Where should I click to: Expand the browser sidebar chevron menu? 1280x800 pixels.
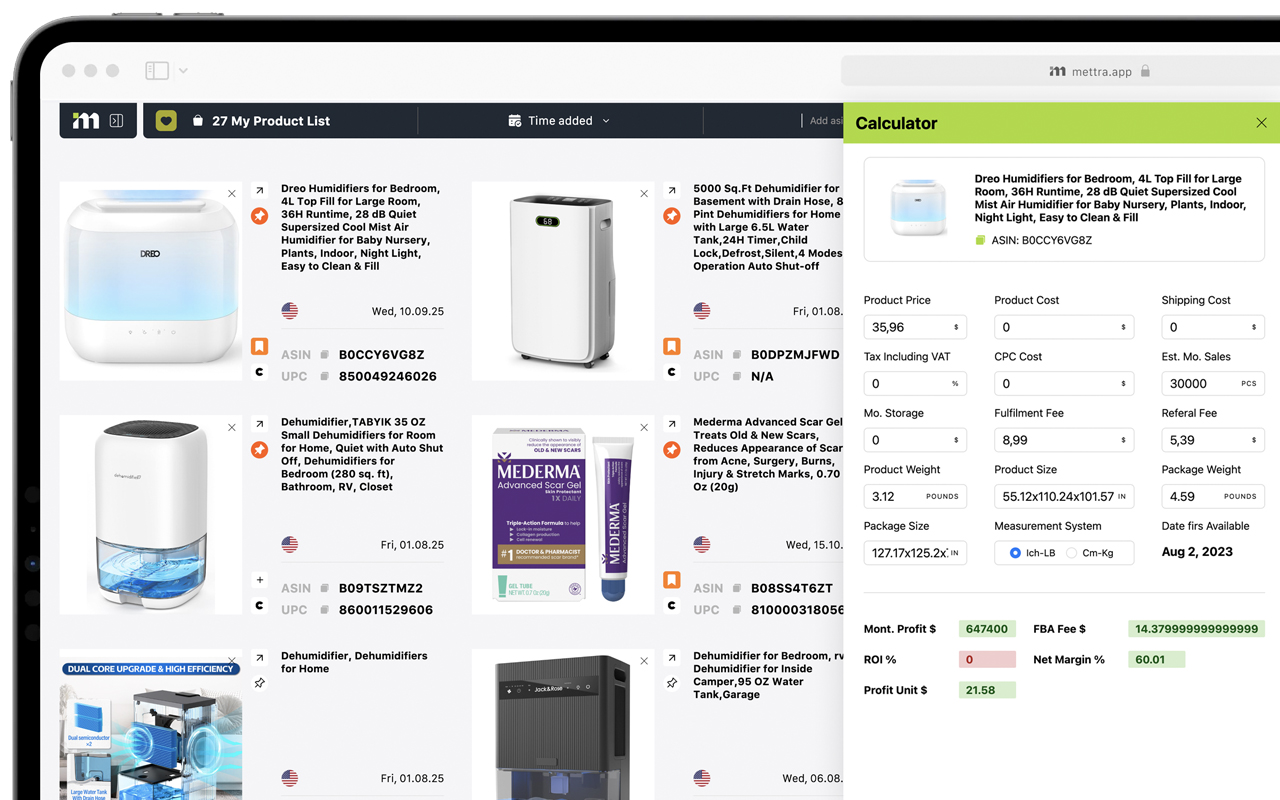183,71
